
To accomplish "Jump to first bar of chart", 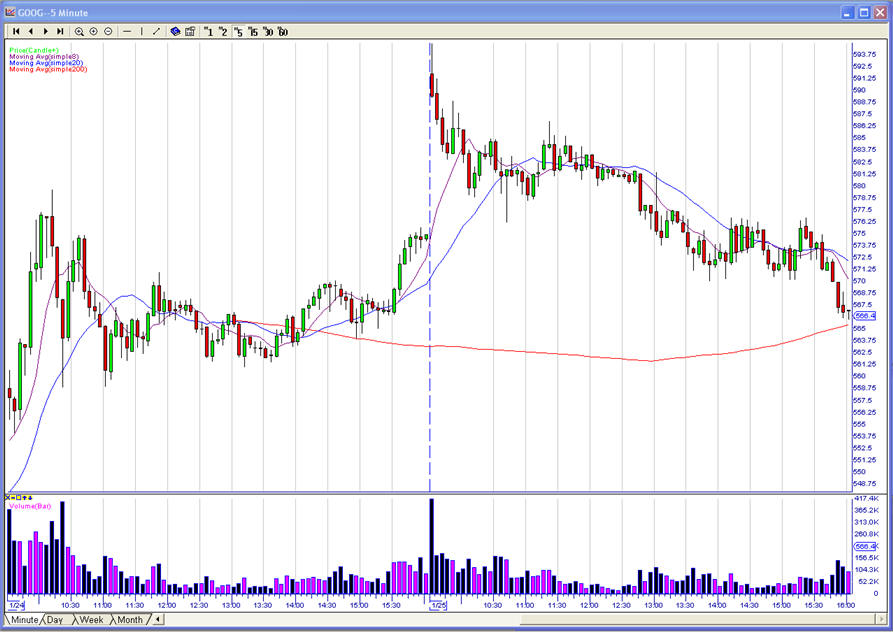I will [x=16, y=32].
